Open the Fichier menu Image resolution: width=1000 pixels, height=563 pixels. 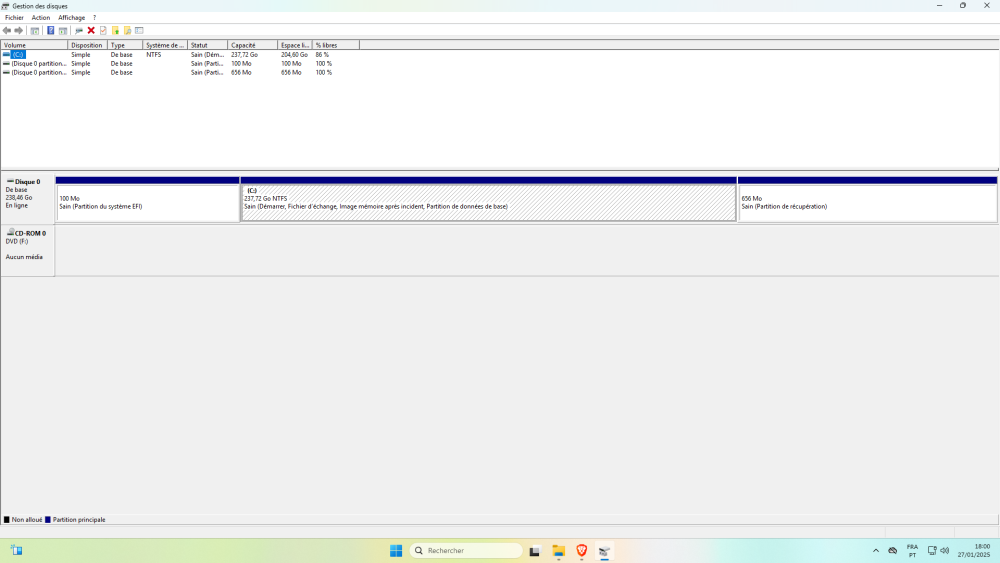pyautogui.click(x=14, y=18)
